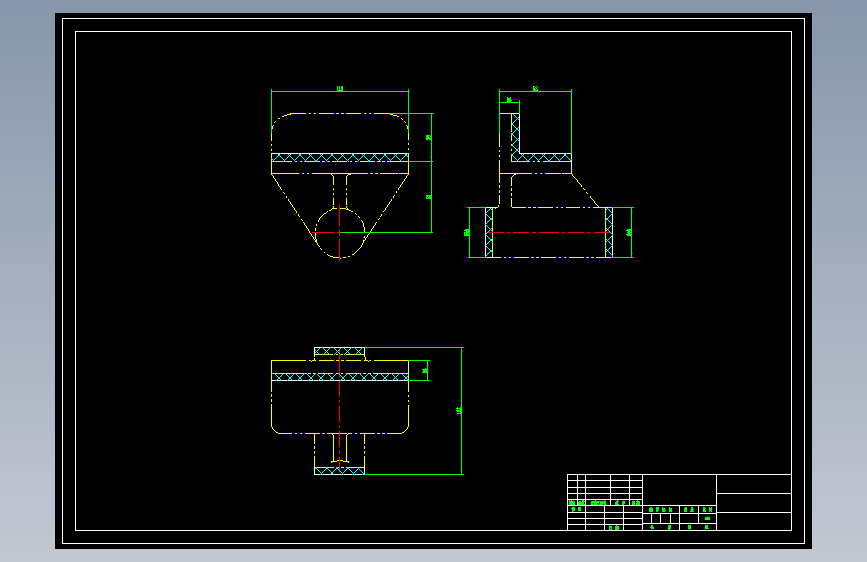
Task: Select the circle with red center cross
Action: pyautogui.click(x=340, y=233)
